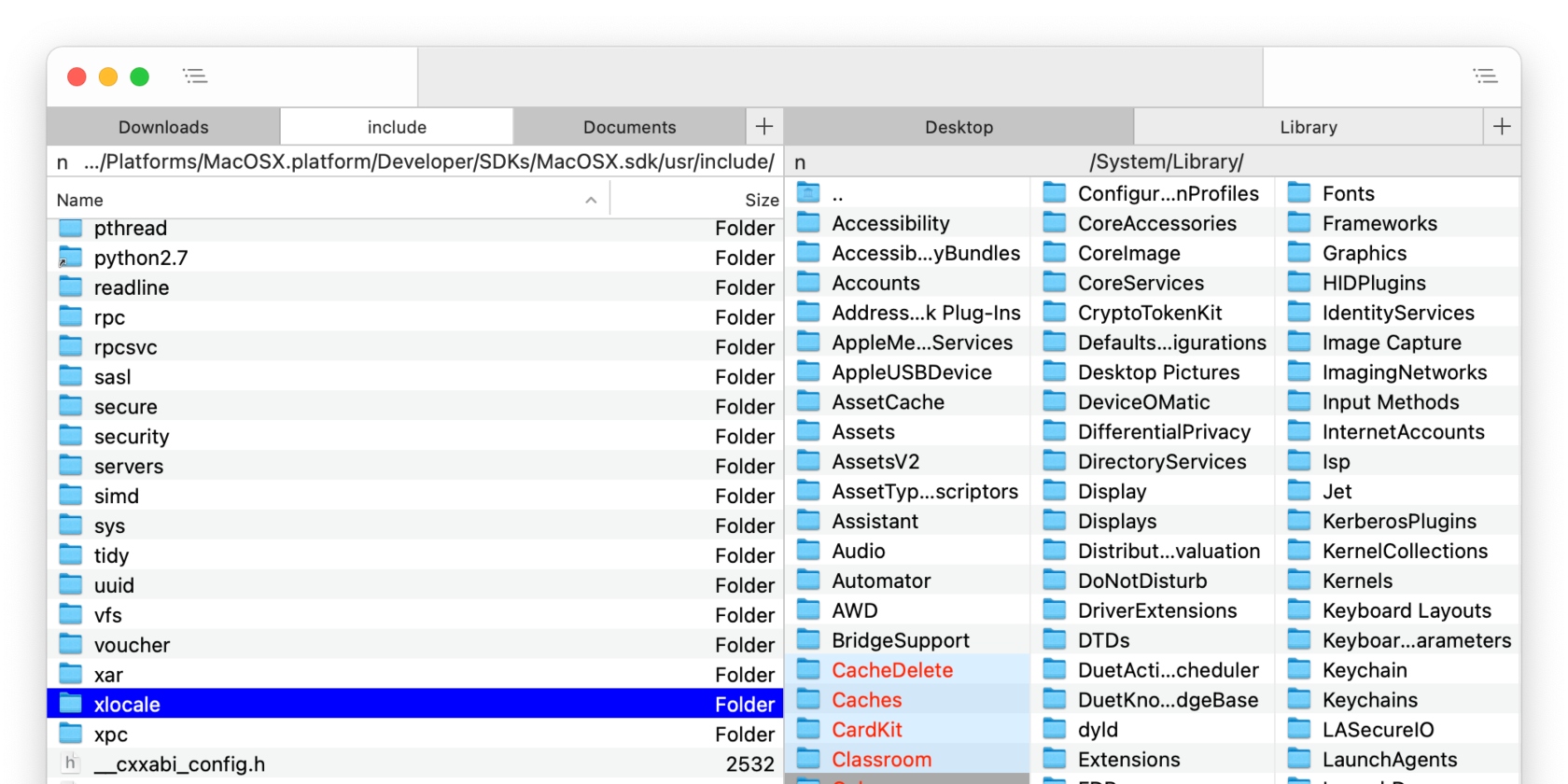Switch to the Desktop tab
Image resolution: width=1568 pixels, height=784 pixels.
point(959,127)
